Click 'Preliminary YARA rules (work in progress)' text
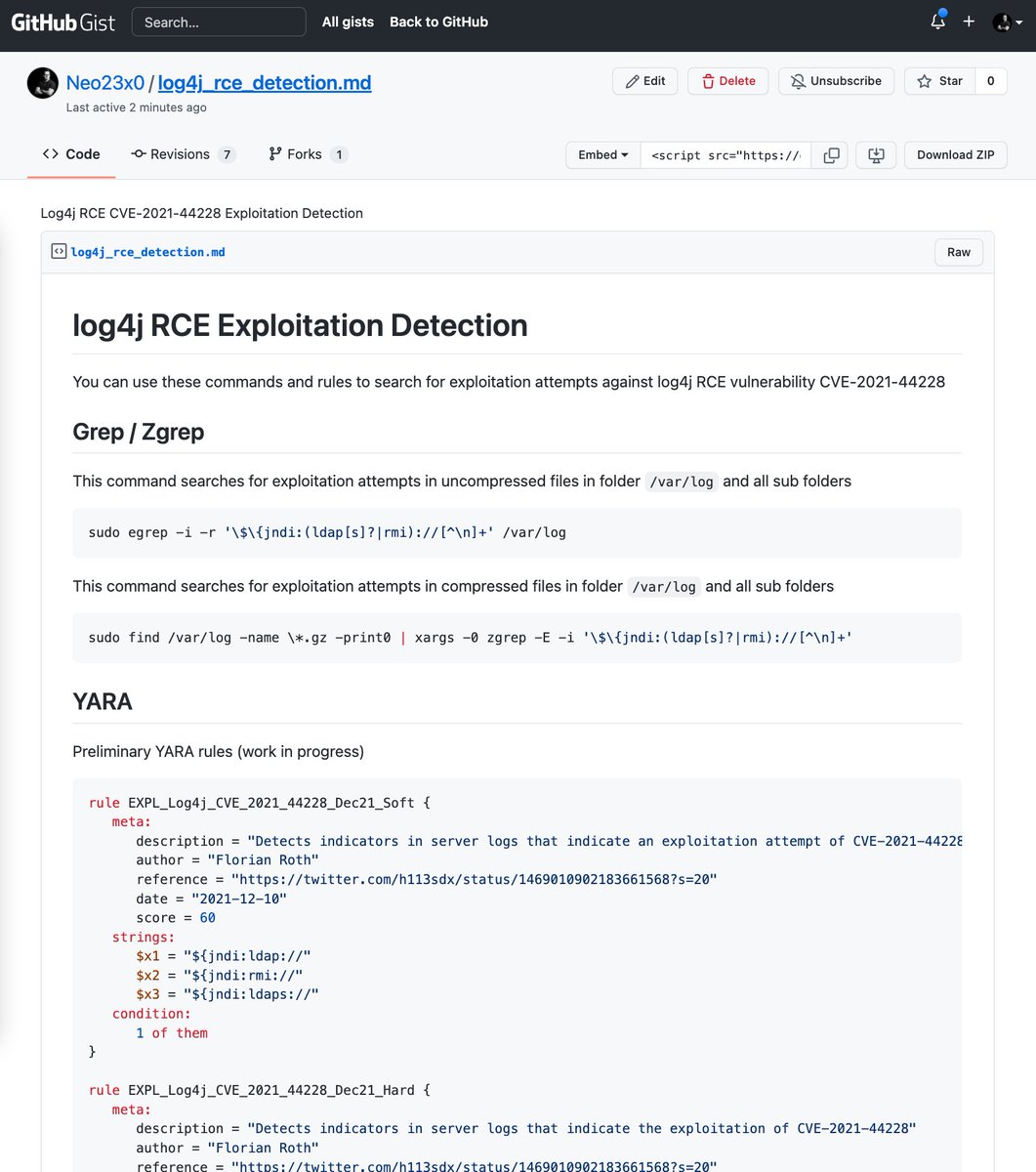The height and width of the screenshot is (1172, 1036). (x=218, y=751)
